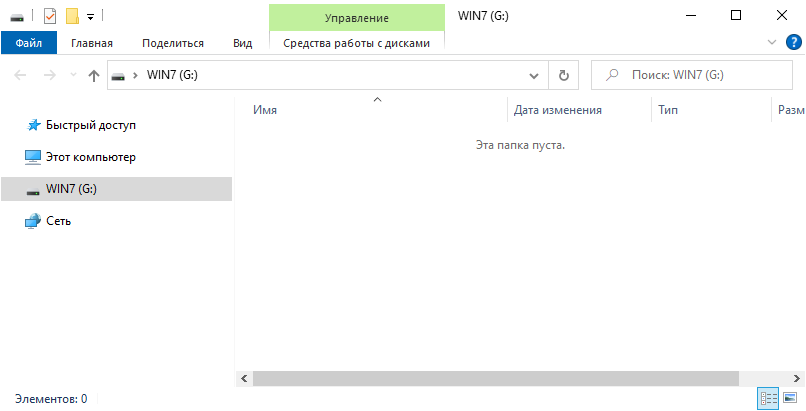
Task: Select Быстрый доступ in navigation pane
Action: 91,125
